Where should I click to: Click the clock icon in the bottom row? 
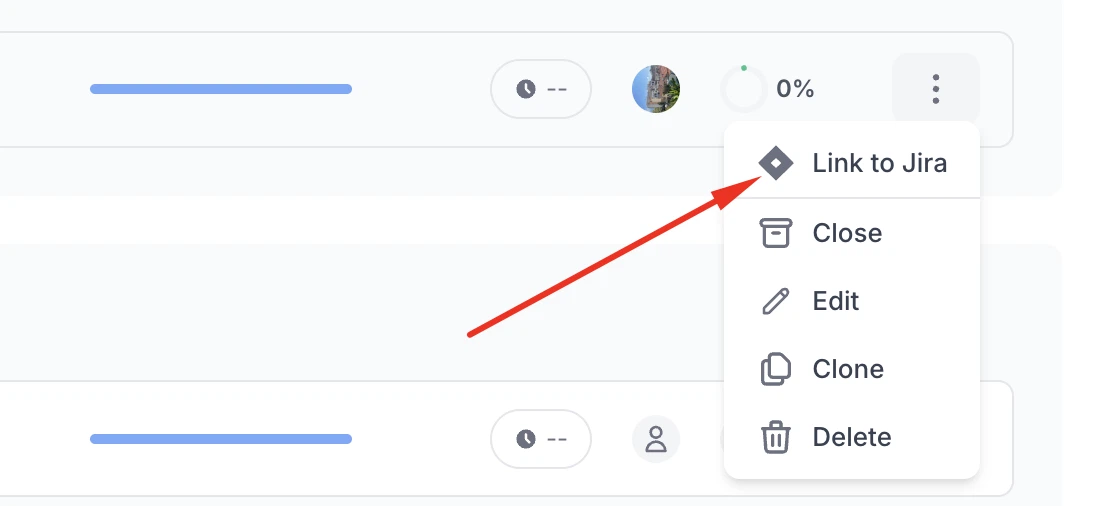[526, 439]
